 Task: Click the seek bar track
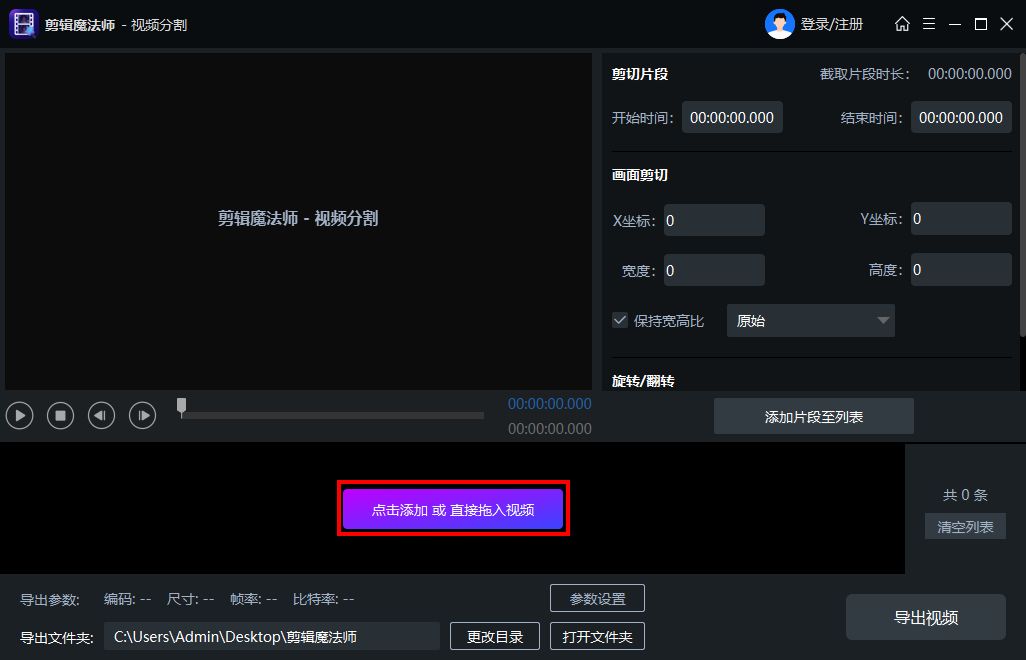click(x=332, y=415)
